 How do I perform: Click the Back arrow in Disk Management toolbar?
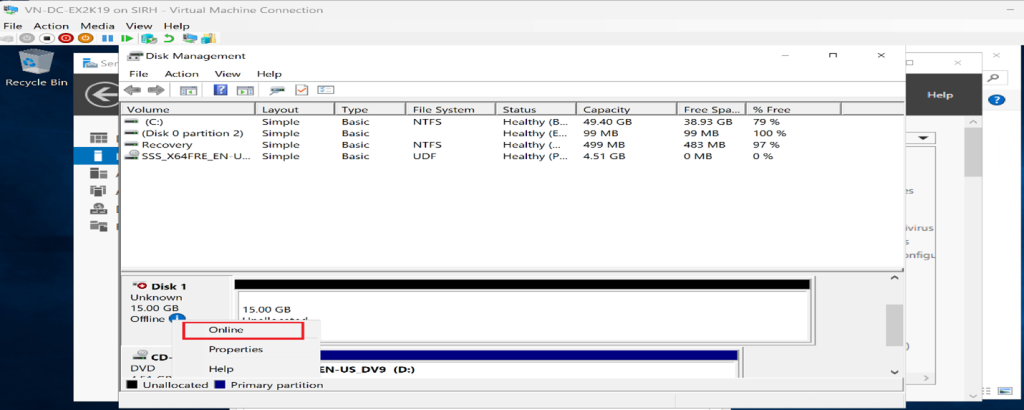click(130, 90)
